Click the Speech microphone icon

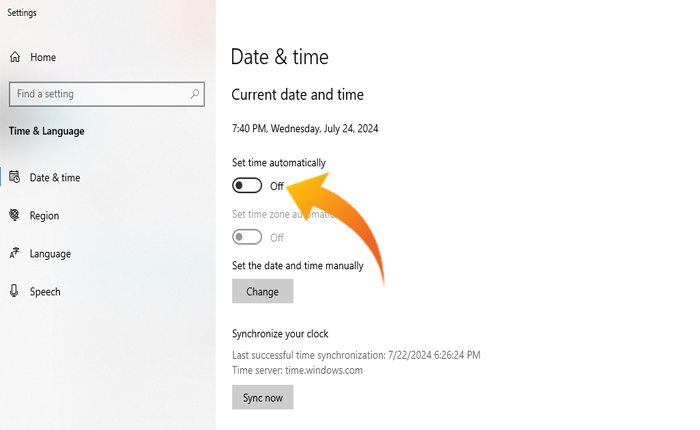pyautogui.click(x=15, y=291)
